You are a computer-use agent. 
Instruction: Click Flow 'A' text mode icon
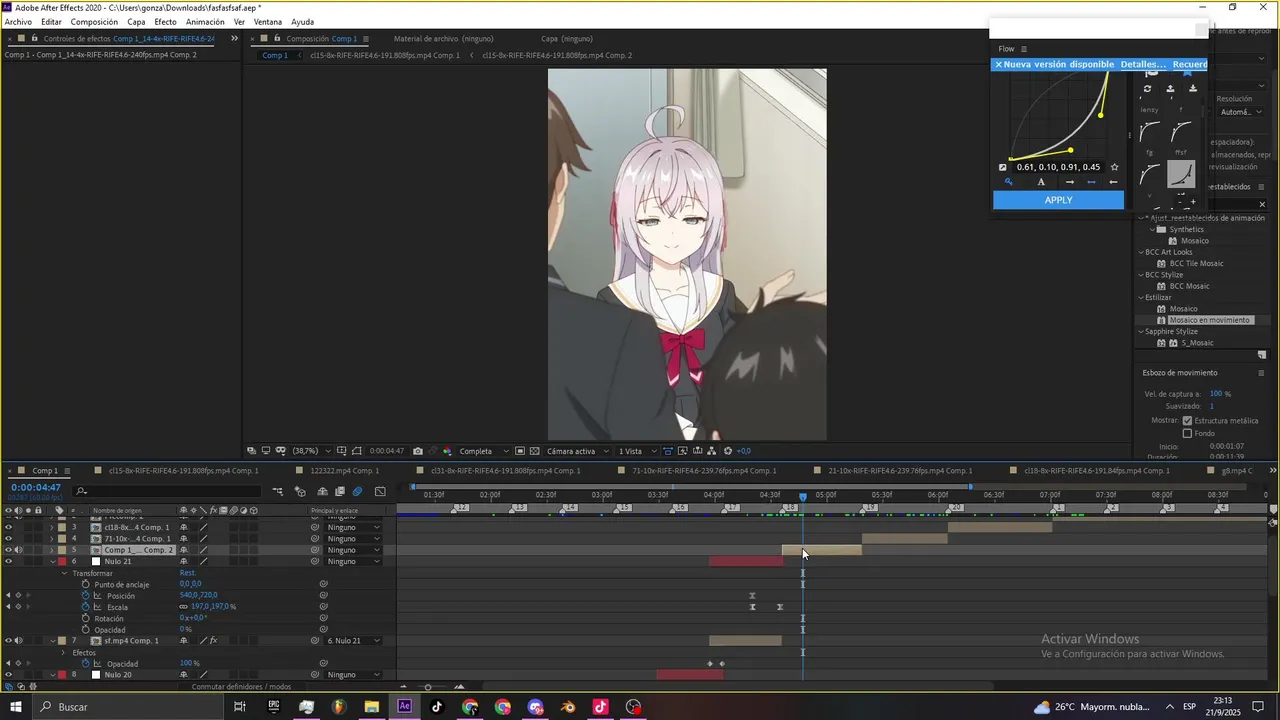(x=1041, y=182)
